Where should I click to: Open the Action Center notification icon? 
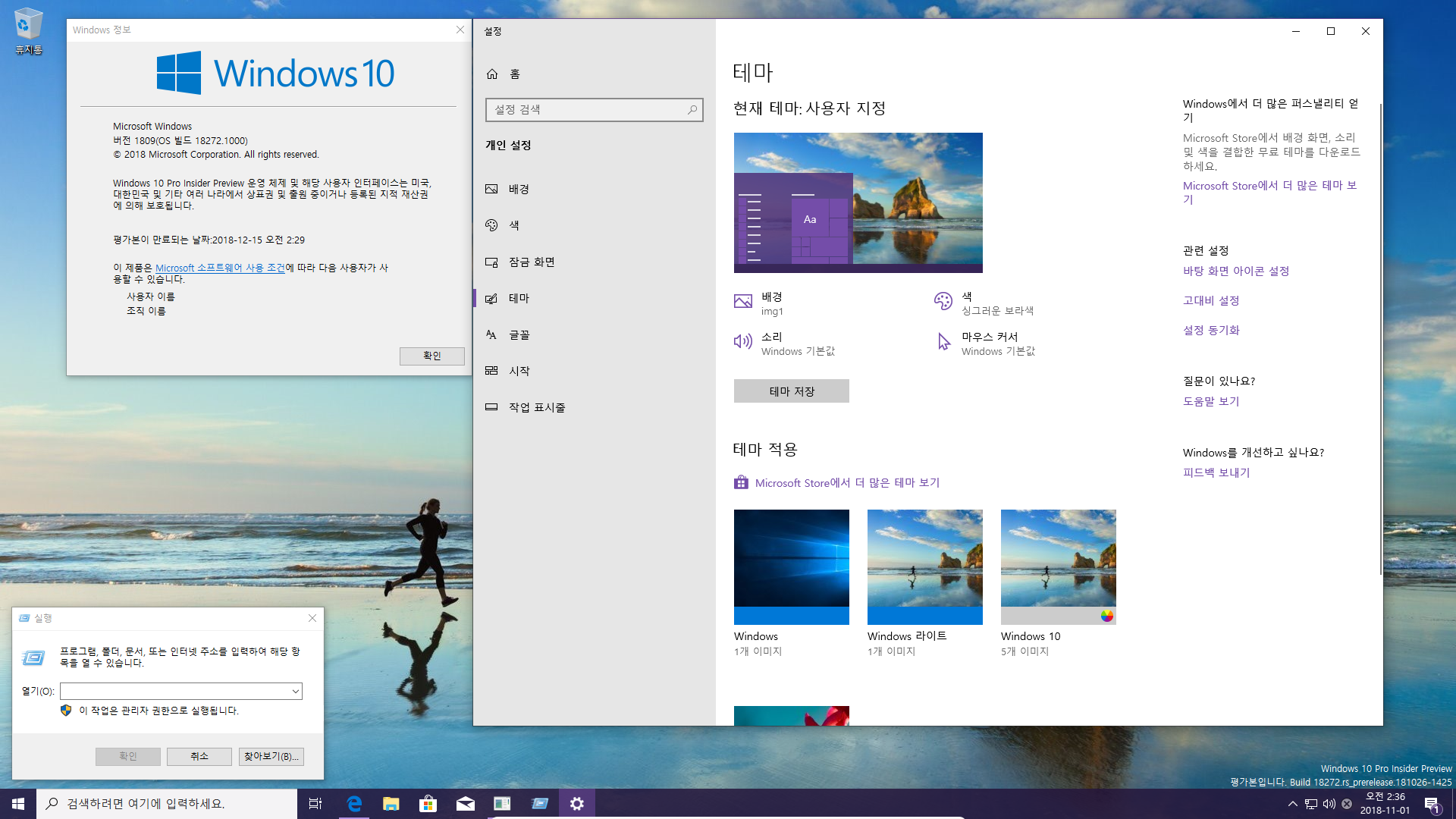(1432, 805)
